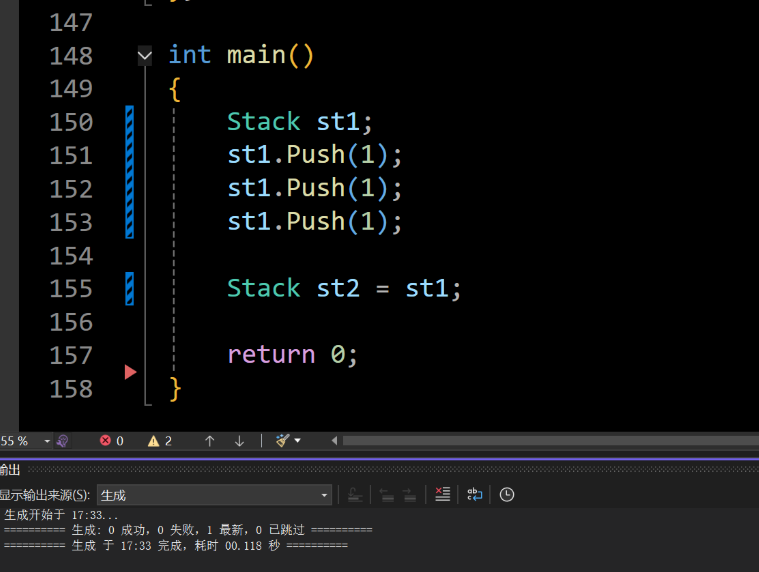Viewport: 759px width, 572px height.
Task: Click 'st1.Push(1);' on line 152
Action: coord(315,188)
